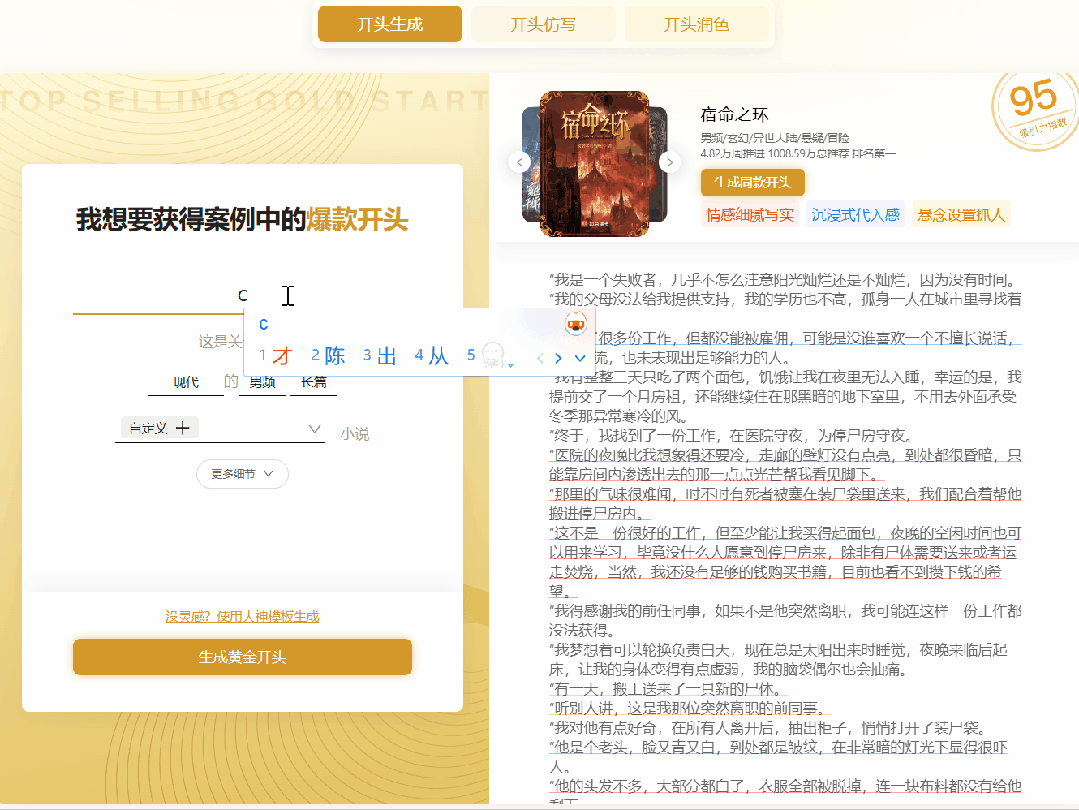Click the 生成黄金开头 button

(242, 657)
